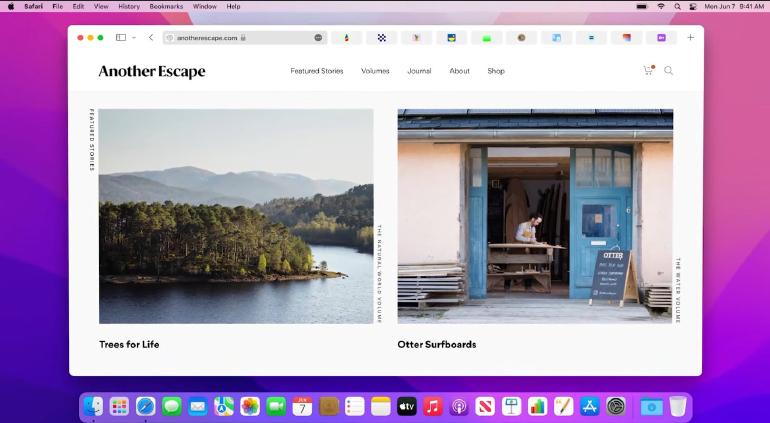Open the Trash in the Dock

point(678,406)
